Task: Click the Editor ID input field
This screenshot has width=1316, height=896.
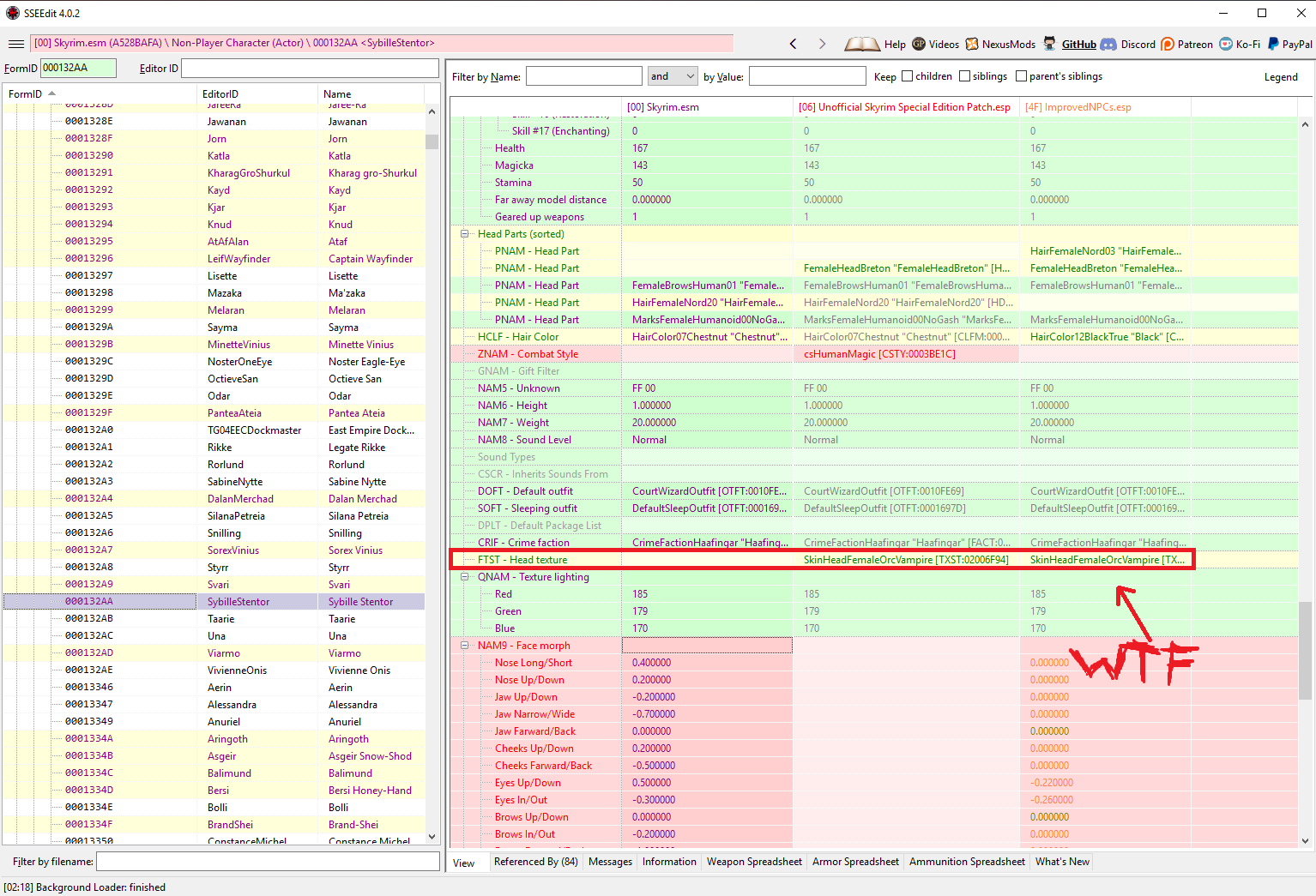Action: point(310,68)
